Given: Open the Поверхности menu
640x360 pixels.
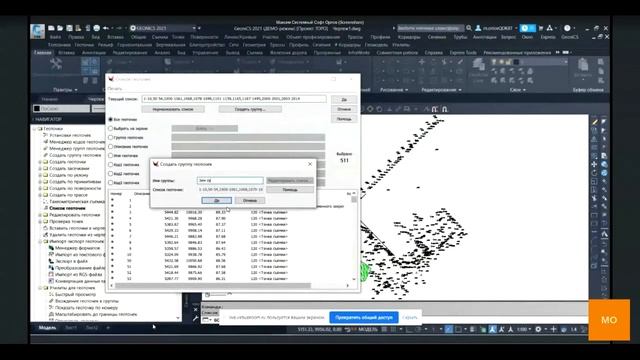Looking at the screenshot, I should point(204,37).
